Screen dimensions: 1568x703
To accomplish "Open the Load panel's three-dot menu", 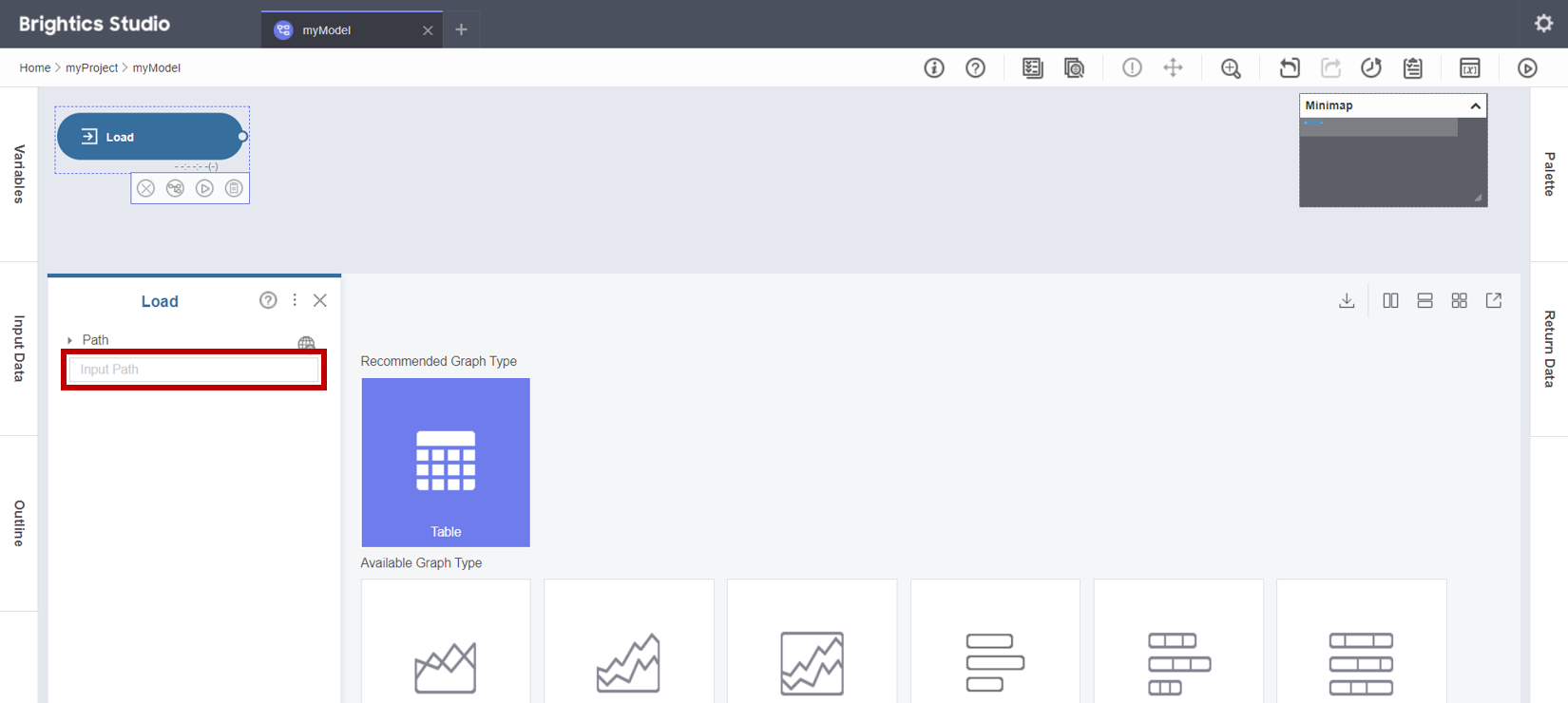I will pyautogui.click(x=295, y=300).
